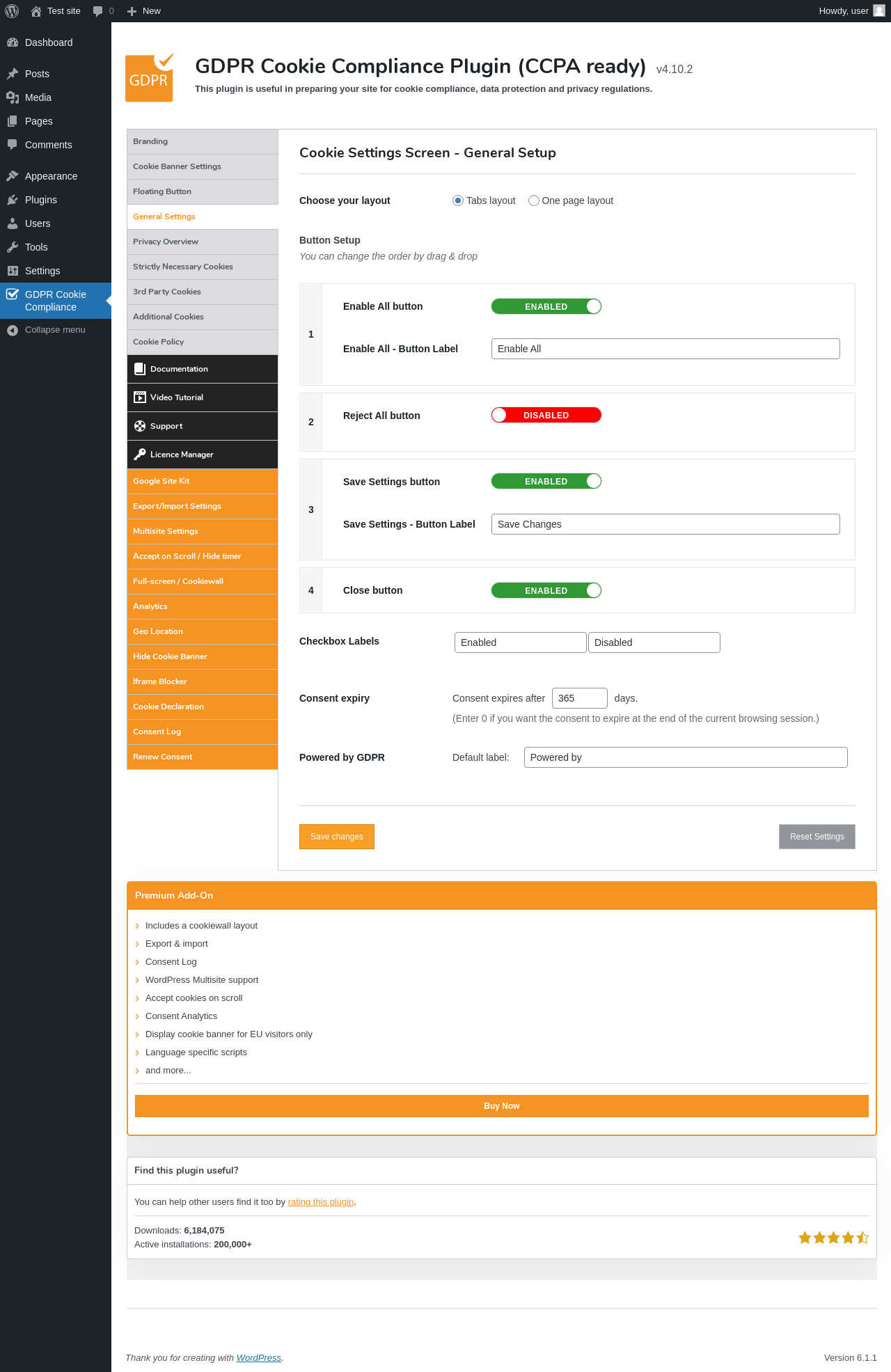Open the Cookie Banner Settings tab
This screenshot has height=1372, width=891.
click(203, 166)
